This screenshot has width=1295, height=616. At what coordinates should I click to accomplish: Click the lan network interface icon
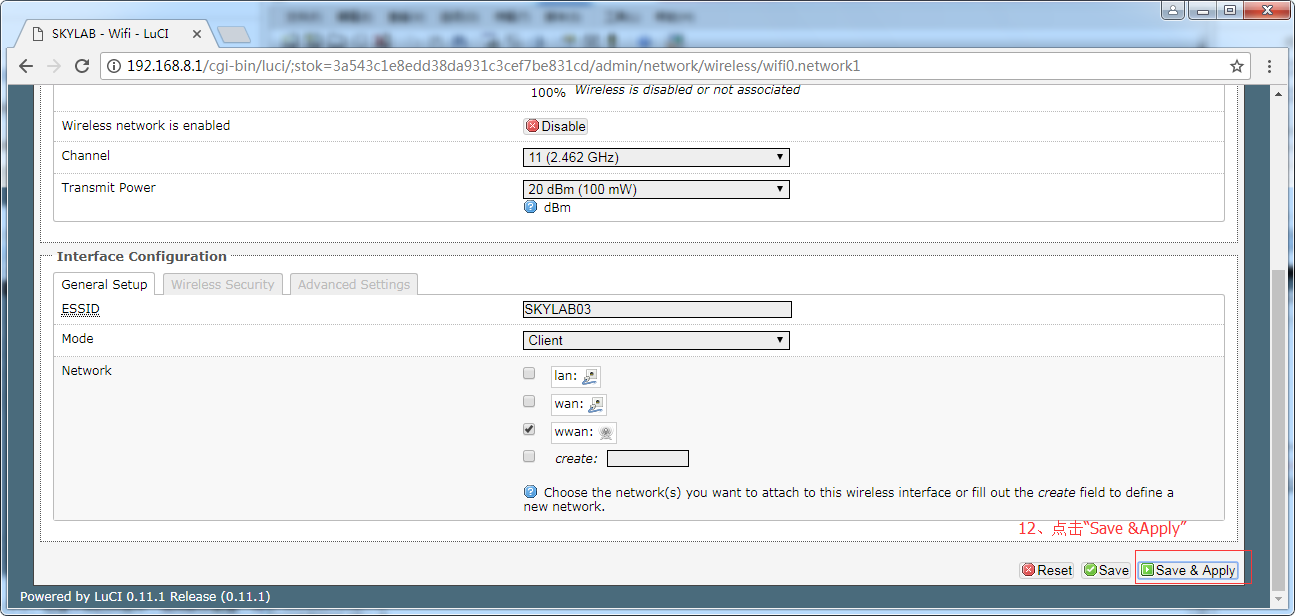point(591,377)
